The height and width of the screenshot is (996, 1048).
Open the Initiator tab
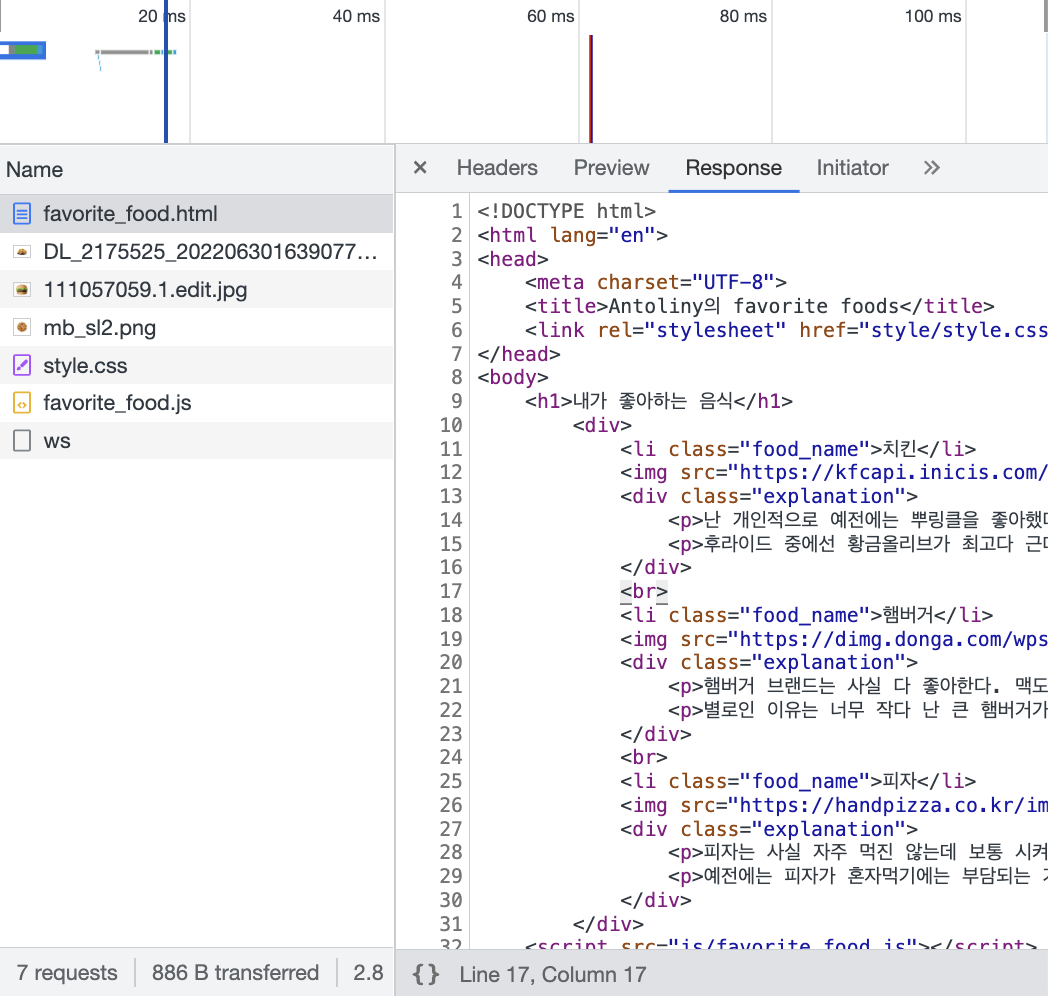[852, 167]
